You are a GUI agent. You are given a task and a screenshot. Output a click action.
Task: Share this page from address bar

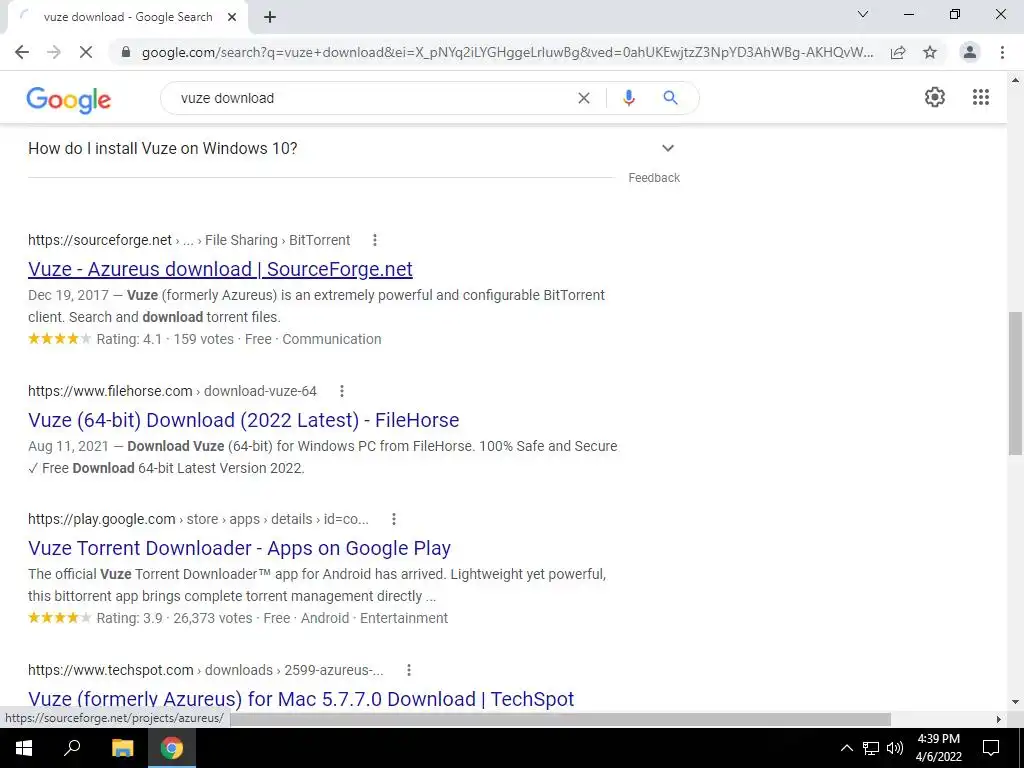point(898,52)
